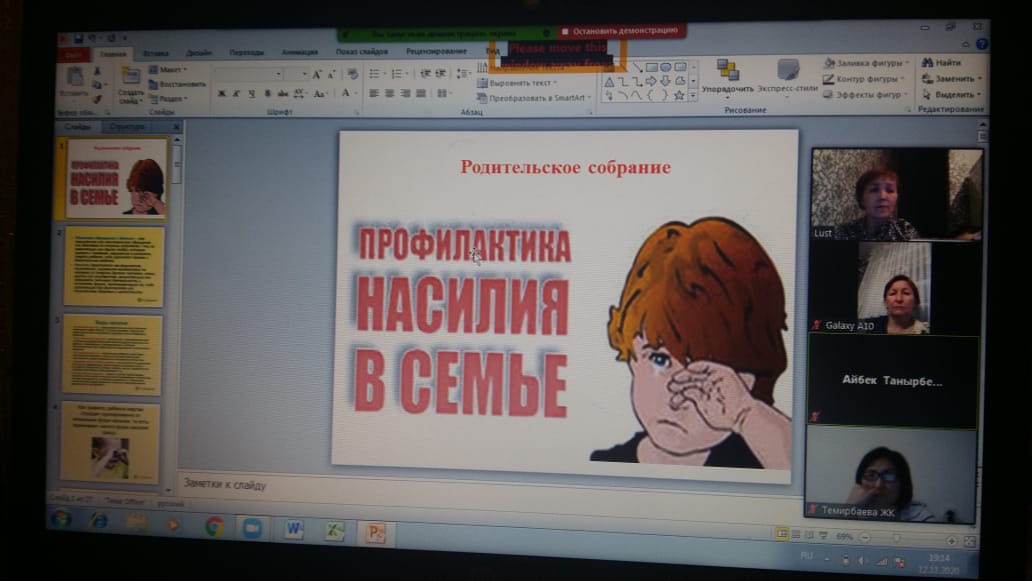The width and height of the screenshot is (1032, 581).
Task: Increase font size with the large A icon
Action: (x=317, y=74)
